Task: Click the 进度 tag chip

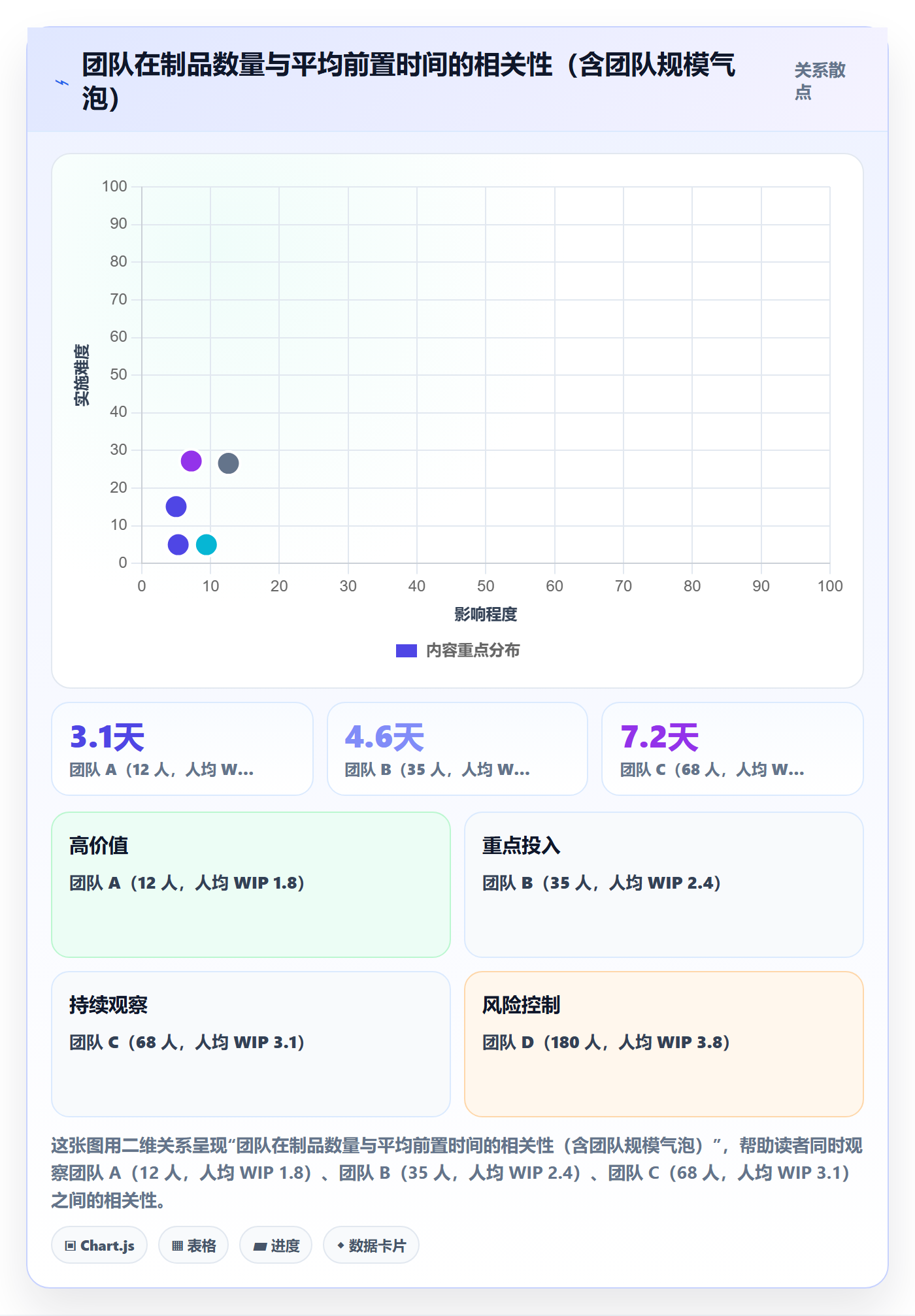Action: pyautogui.click(x=276, y=1245)
